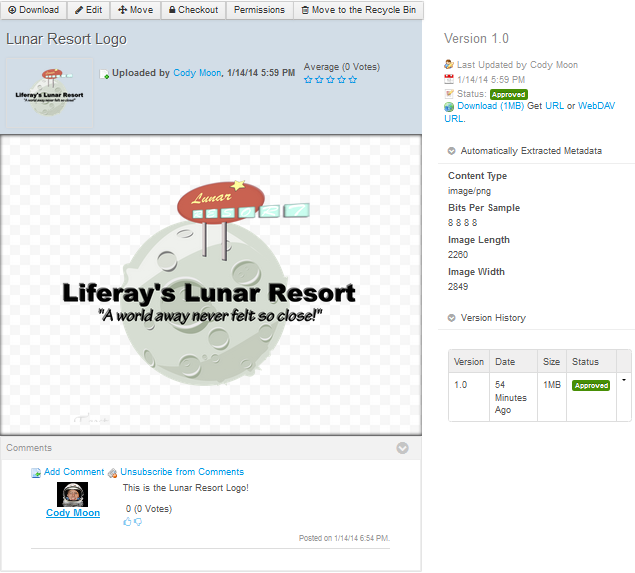The height and width of the screenshot is (573, 635).
Task: Collapse Automatically Extracted Metadata section
Action: point(451,151)
